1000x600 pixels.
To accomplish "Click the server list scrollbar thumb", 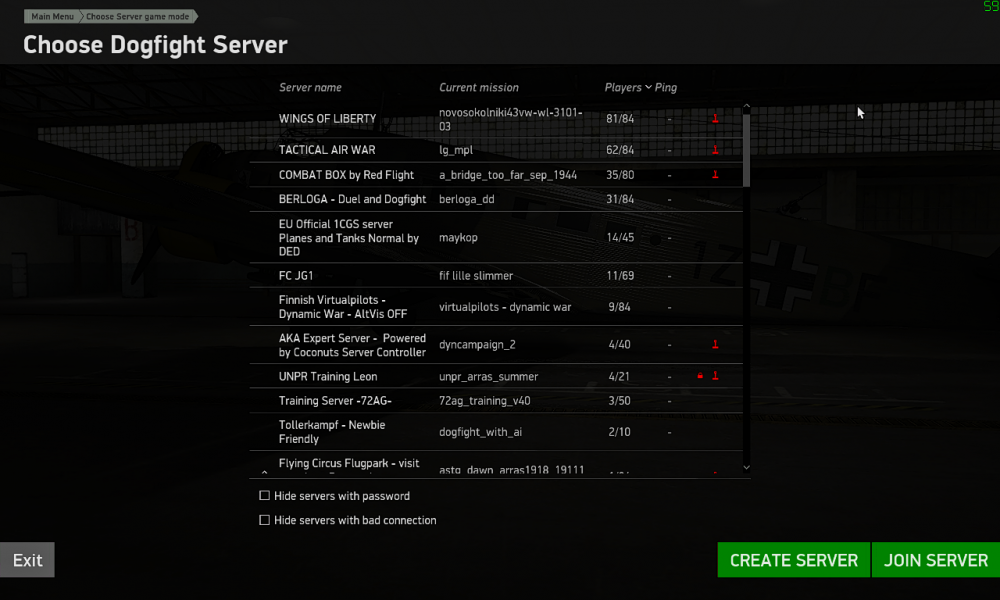I will [746, 150].
